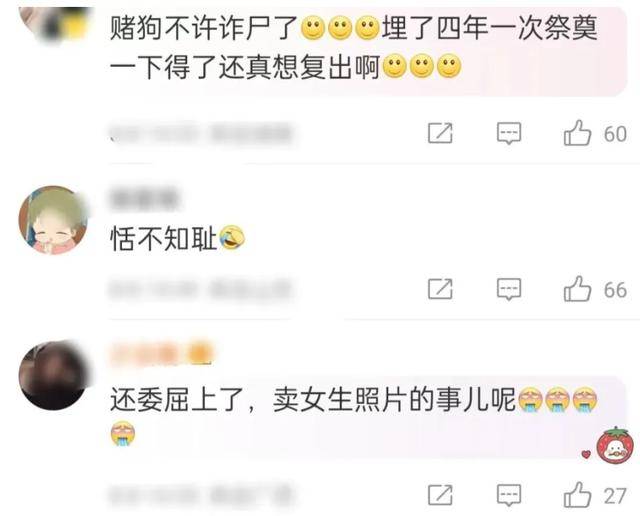Repost the 恬不知耻 comment
The image size is (640, 516).
pyautogui.click(x=440, y=289)
